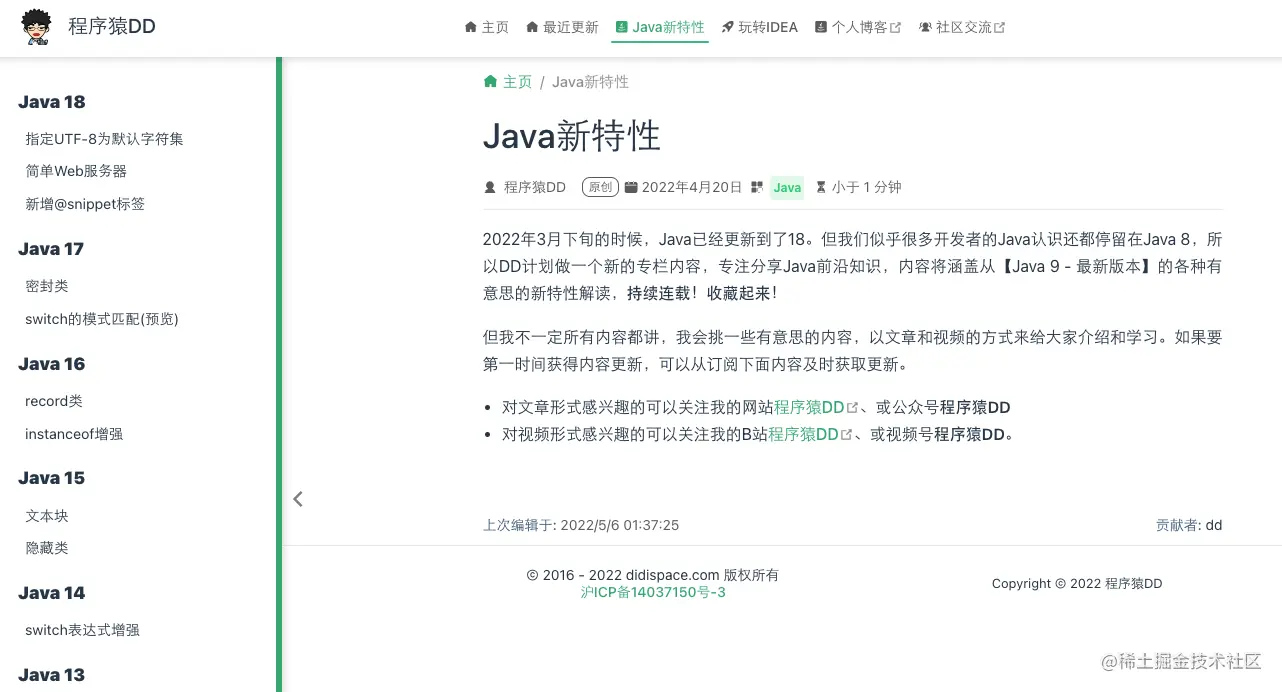Viewport: 1282px width, 692px height.
Task: Click the 程序猿DD site logo avatar
Action: pyautogui.click(x=36, y=27)
